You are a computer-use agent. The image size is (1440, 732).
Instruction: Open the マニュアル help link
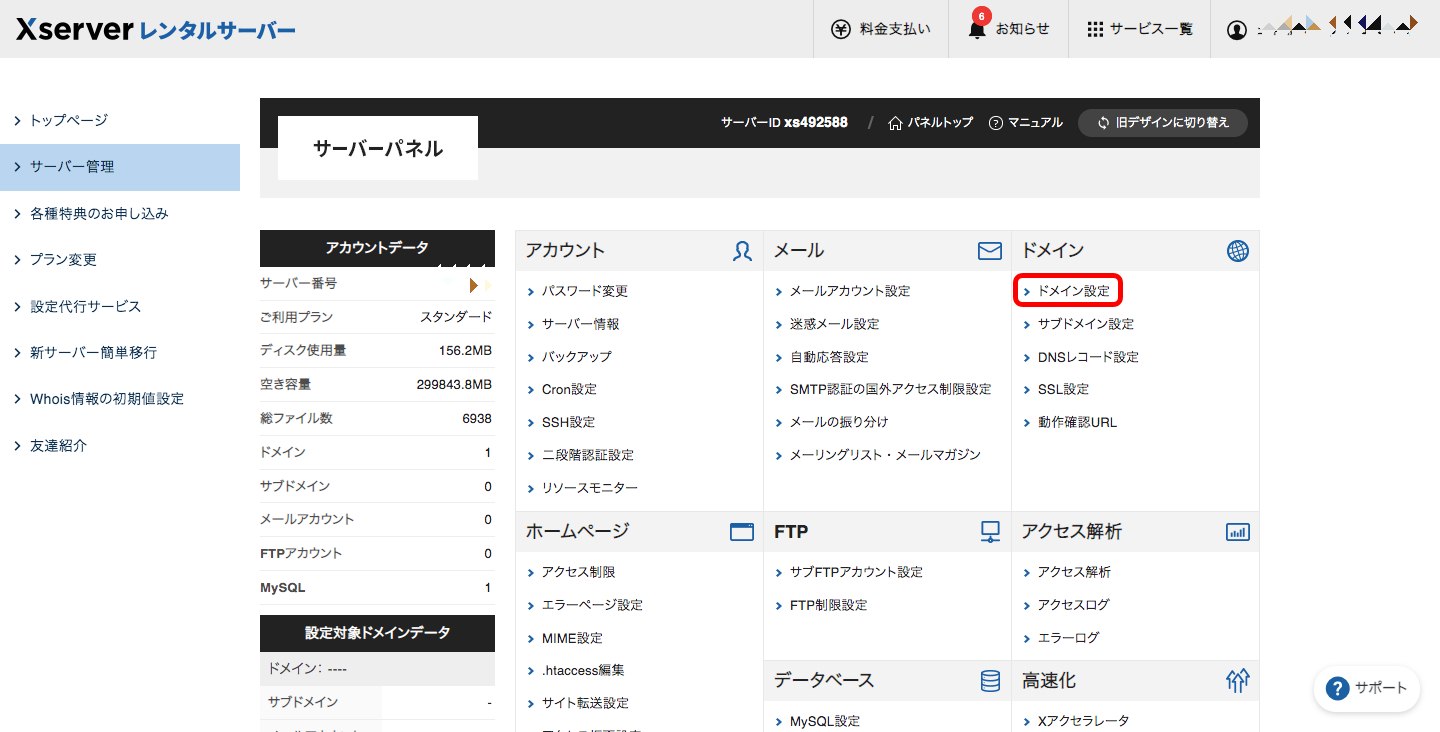1025,123
